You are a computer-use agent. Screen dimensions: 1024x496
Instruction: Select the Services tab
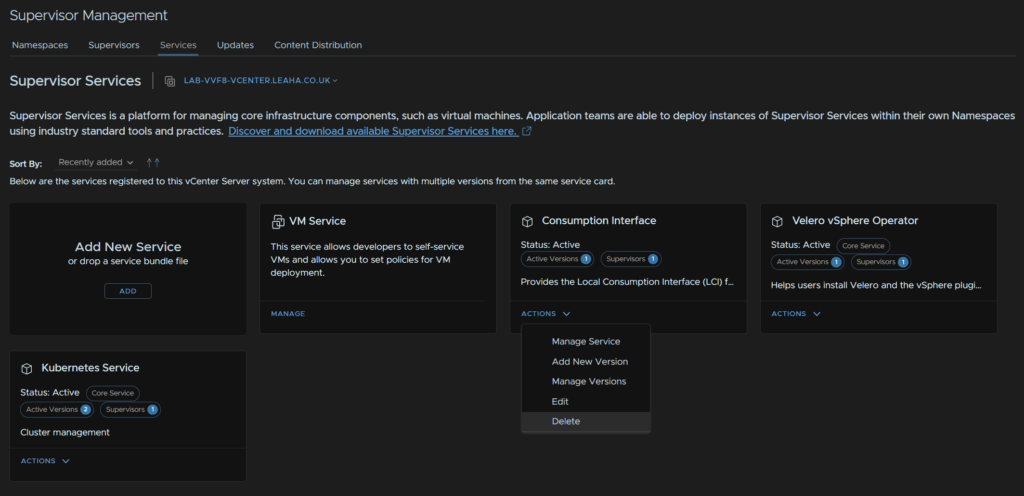(x=178, y=45)
